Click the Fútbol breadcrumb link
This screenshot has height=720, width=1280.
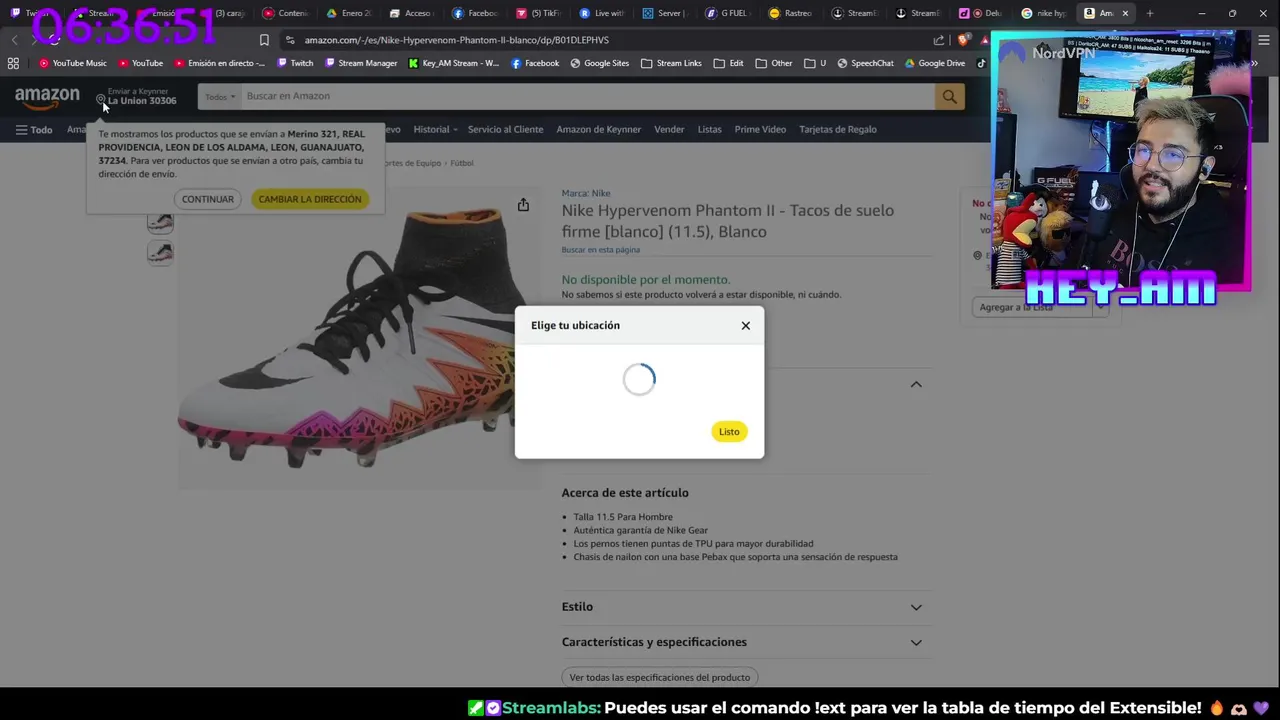462,163
